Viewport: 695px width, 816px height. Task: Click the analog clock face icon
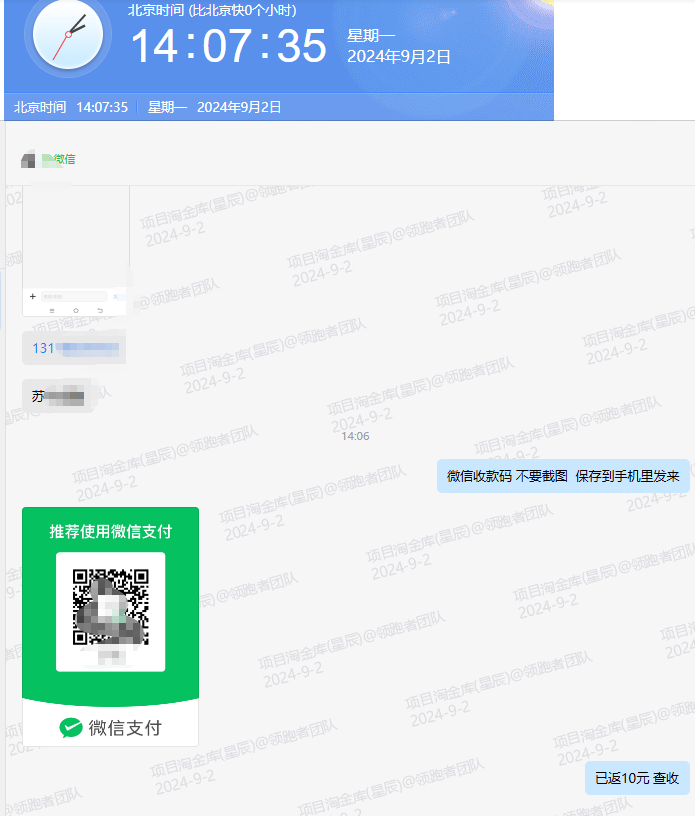[x=68, y=35]
